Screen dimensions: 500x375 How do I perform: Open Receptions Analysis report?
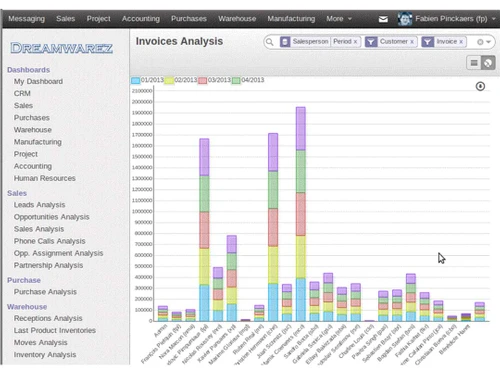48,318
